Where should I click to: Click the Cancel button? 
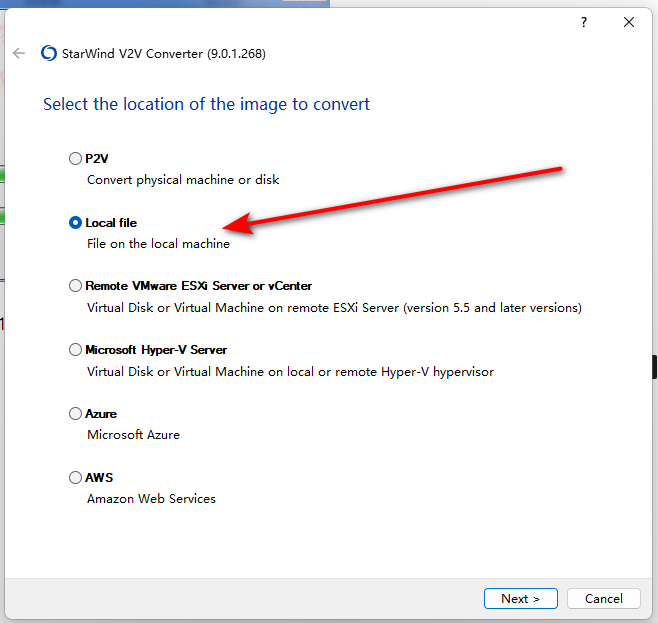pyautogui.click(x=603, y=598)
